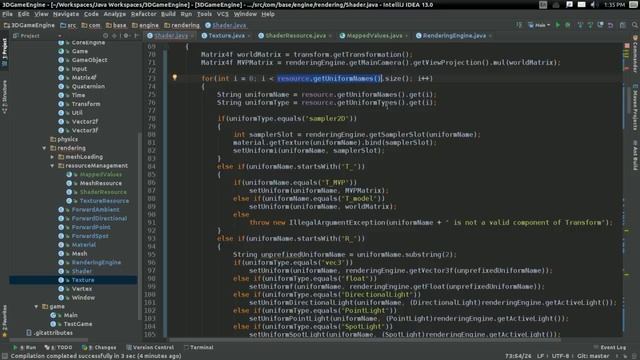Select TestGame in the project tree
640x360 pixels.
pyautogui.click(x=78, y=324)
